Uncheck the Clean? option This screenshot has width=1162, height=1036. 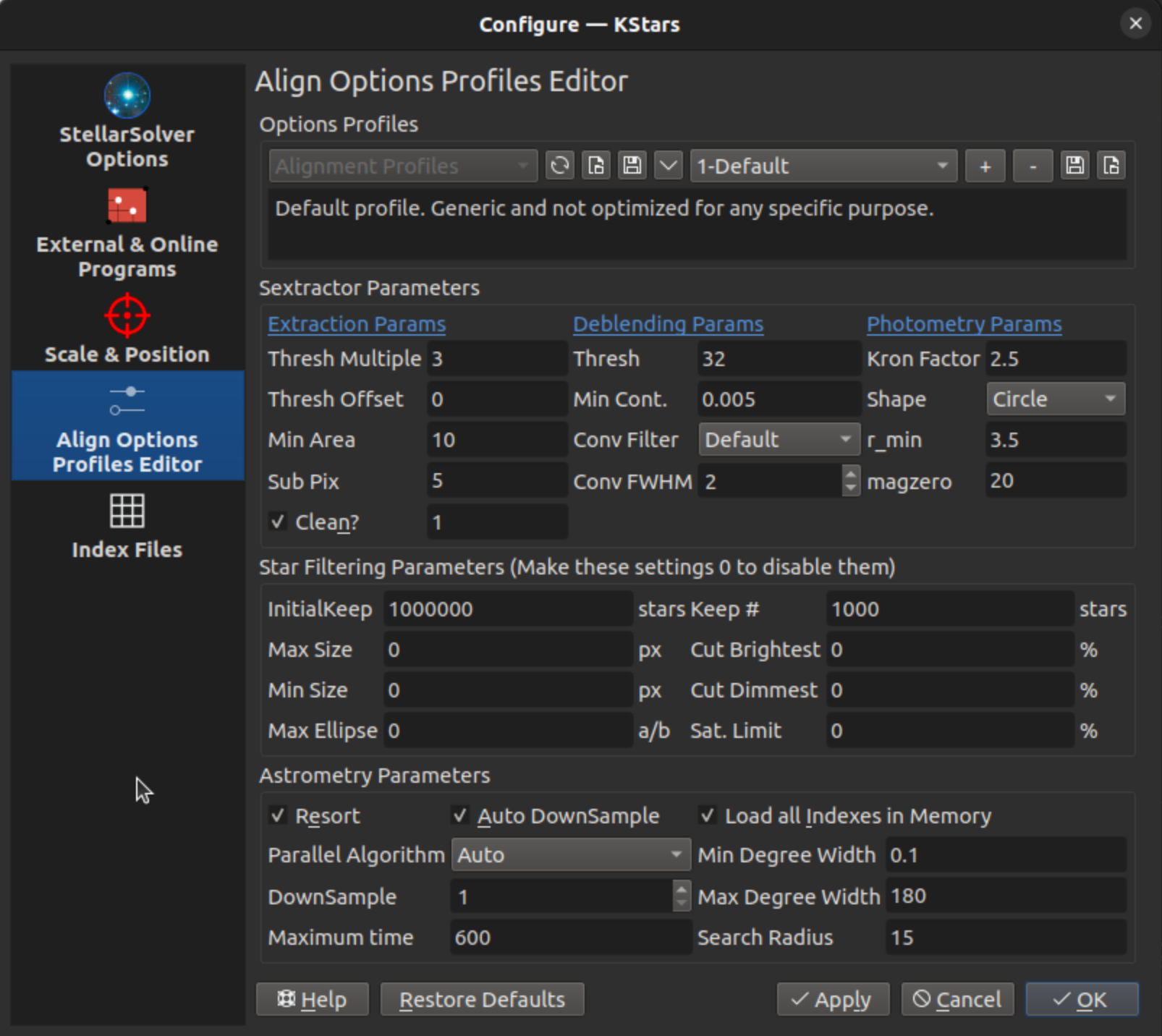(277, 522)
